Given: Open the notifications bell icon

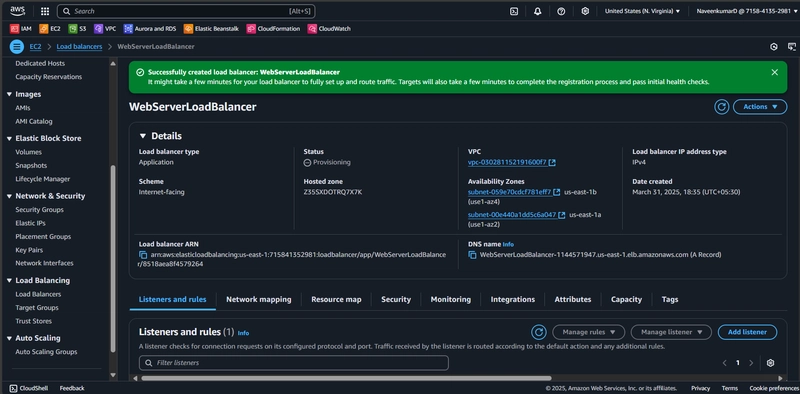Looking at the screenshot, I should [x=537, y=11].
